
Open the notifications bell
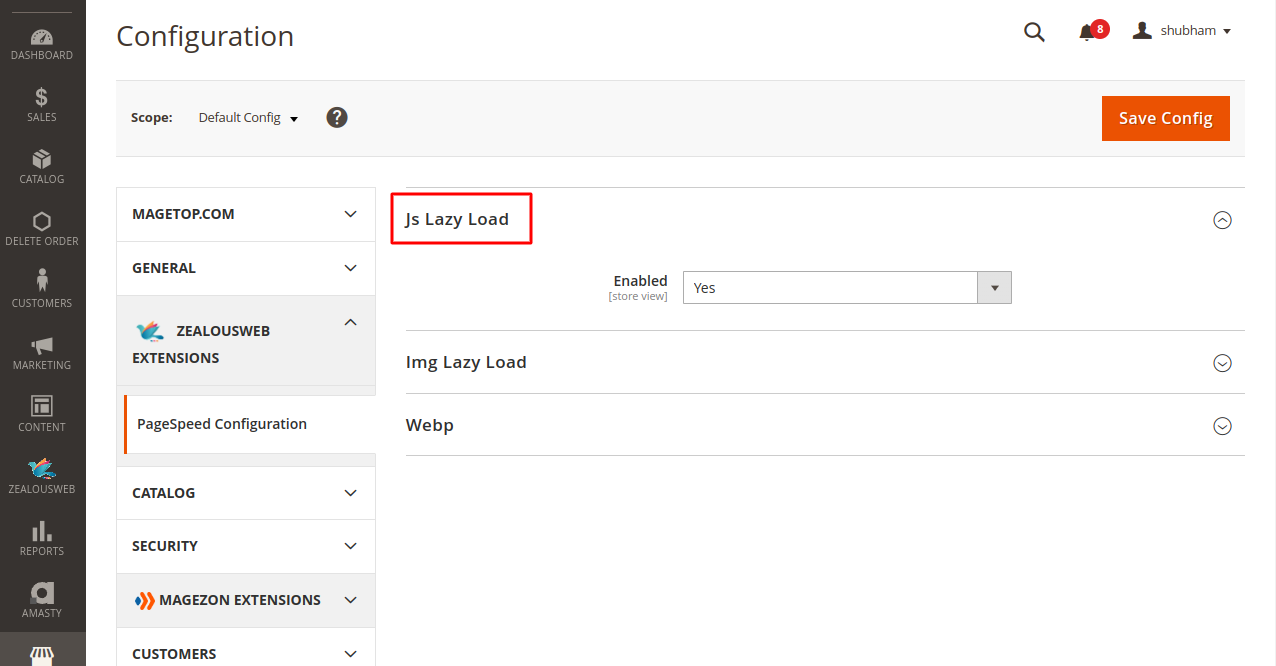(x=1087, y=32)
